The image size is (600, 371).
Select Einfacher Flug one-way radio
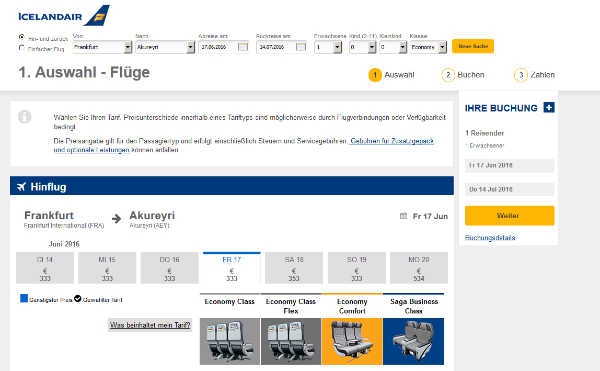point(22,48)
